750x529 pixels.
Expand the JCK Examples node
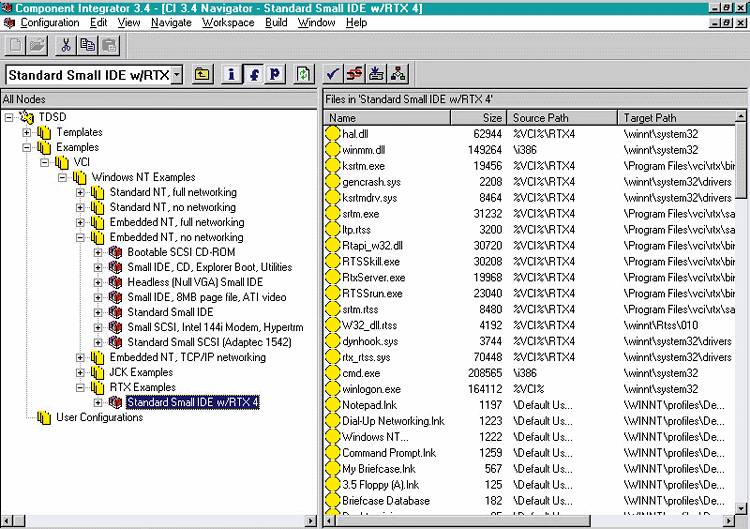click(x=80, y=372)
